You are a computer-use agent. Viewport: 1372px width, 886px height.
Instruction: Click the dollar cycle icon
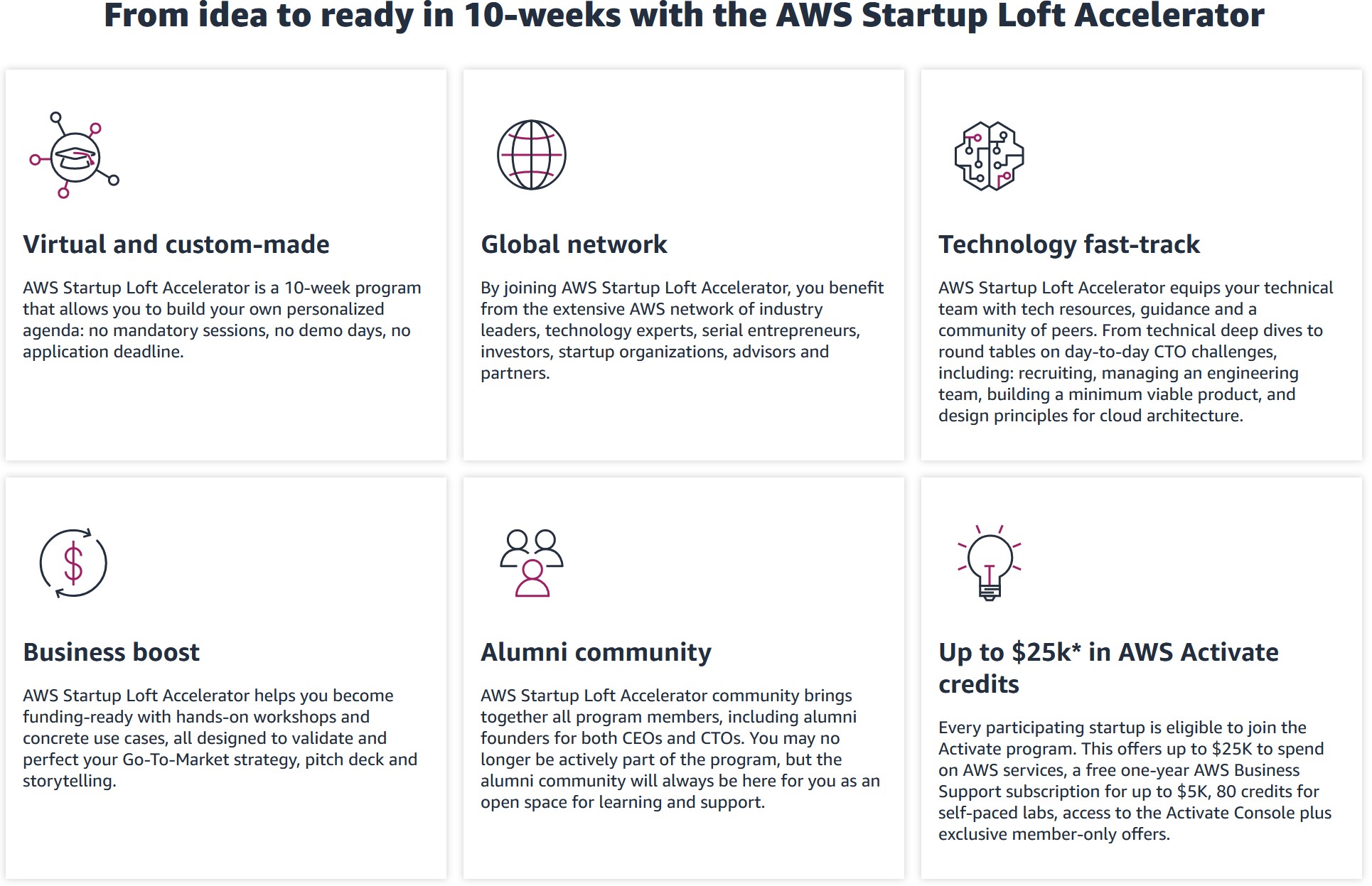pyautogui.click(x=73, y=563)
